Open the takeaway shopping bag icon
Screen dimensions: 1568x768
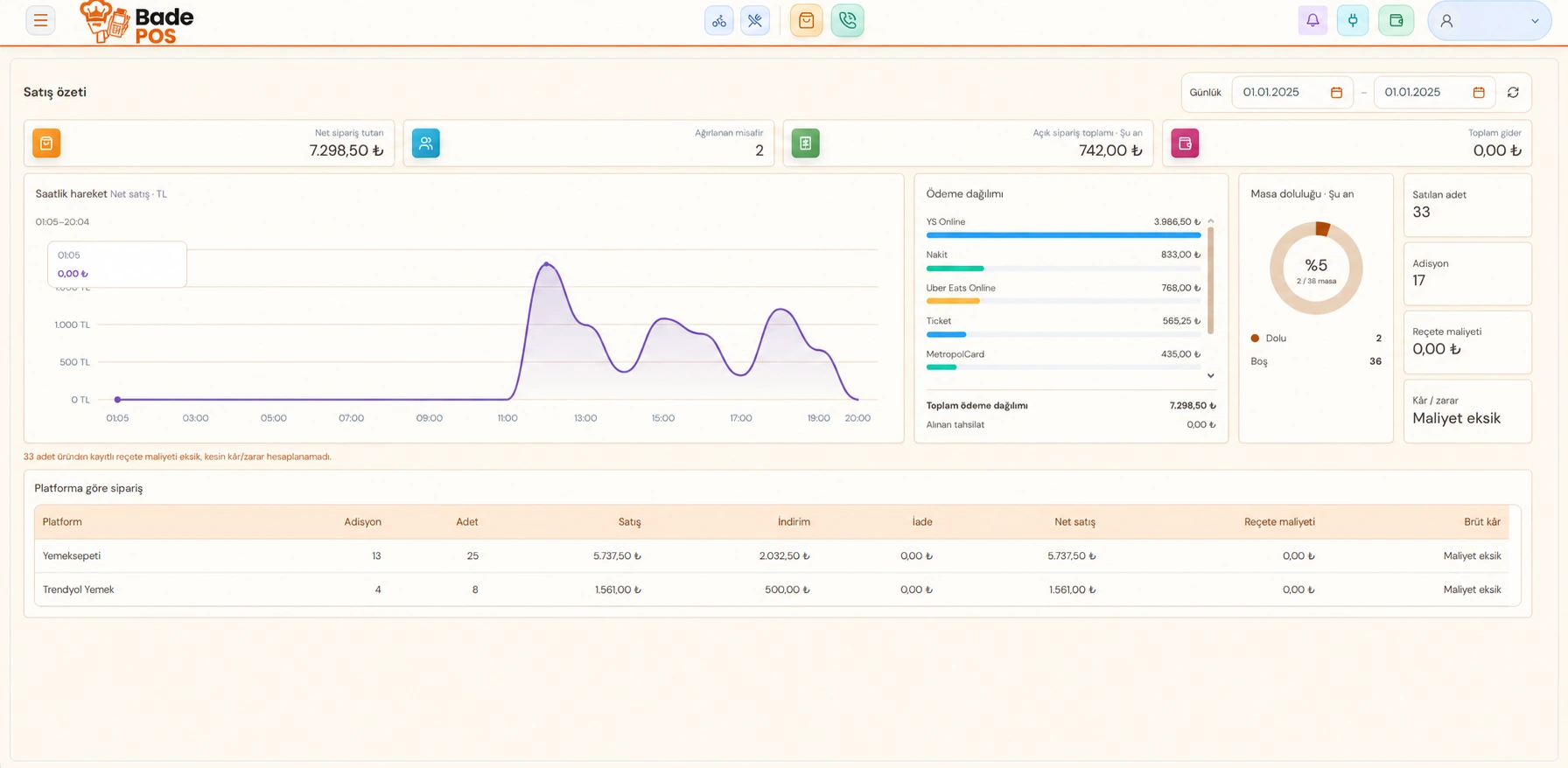[807, 20]
